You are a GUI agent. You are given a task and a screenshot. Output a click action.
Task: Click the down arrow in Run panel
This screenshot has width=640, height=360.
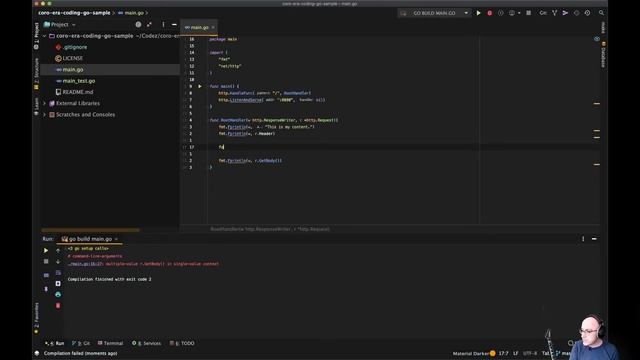(x=58, y=261)
